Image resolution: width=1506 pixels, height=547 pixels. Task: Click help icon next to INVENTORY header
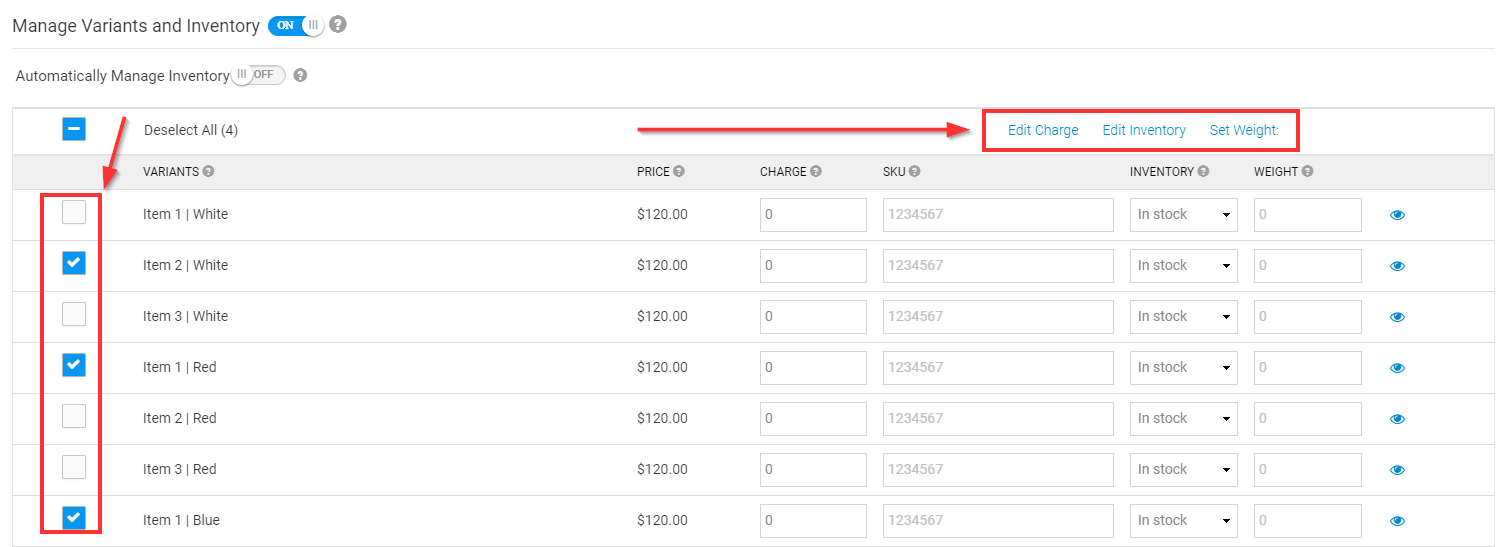tap(1203, 172)
